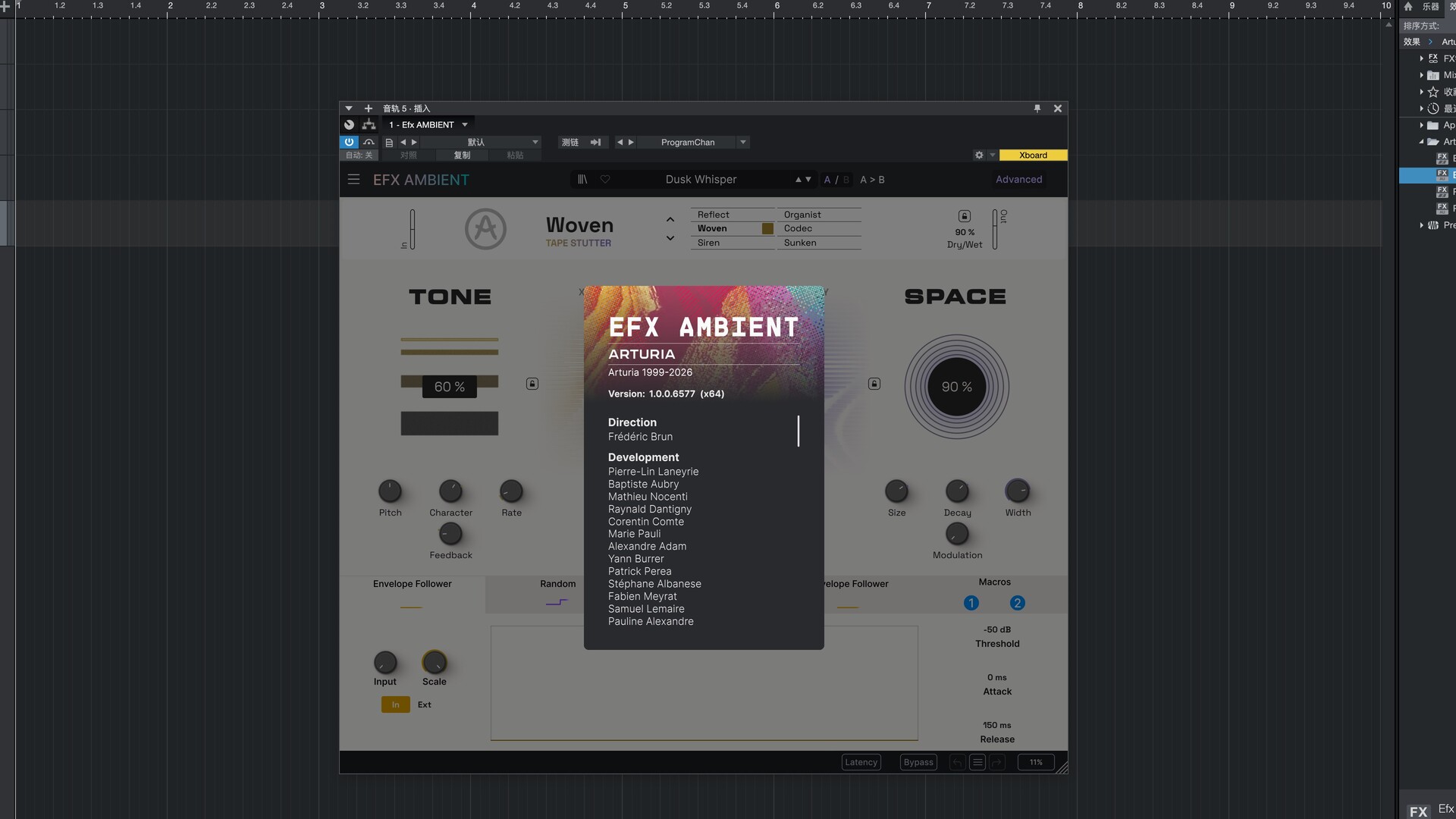Switch sidechain source to Ext
Image resolution: width=1456 pixels, height=819 pixels.
click(x=425, y=704)
